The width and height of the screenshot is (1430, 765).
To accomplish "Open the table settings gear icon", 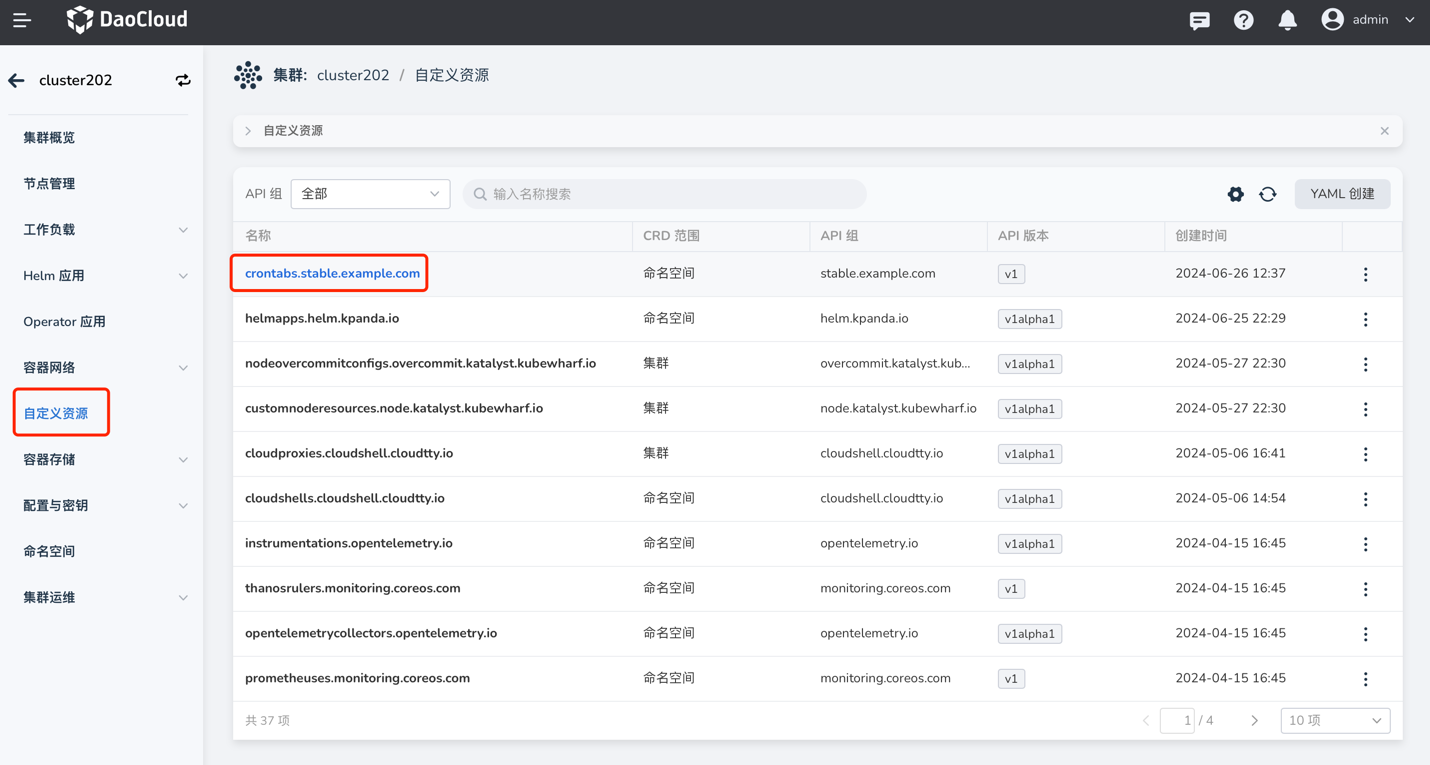I will [1235, 194].
